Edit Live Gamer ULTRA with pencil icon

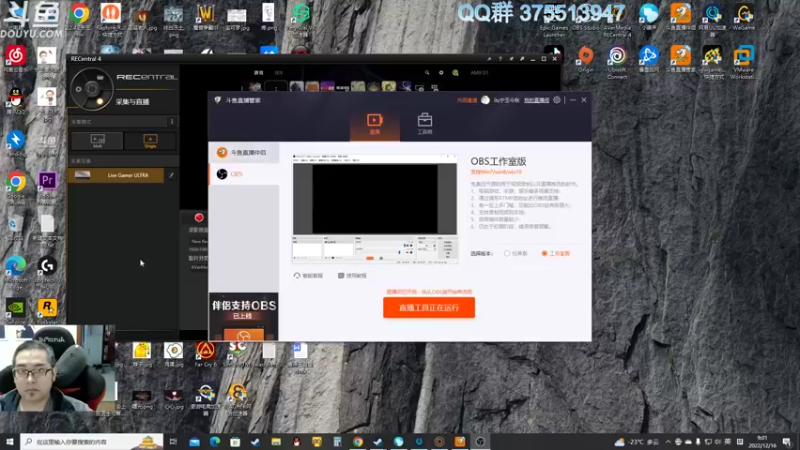click(171, 175)
